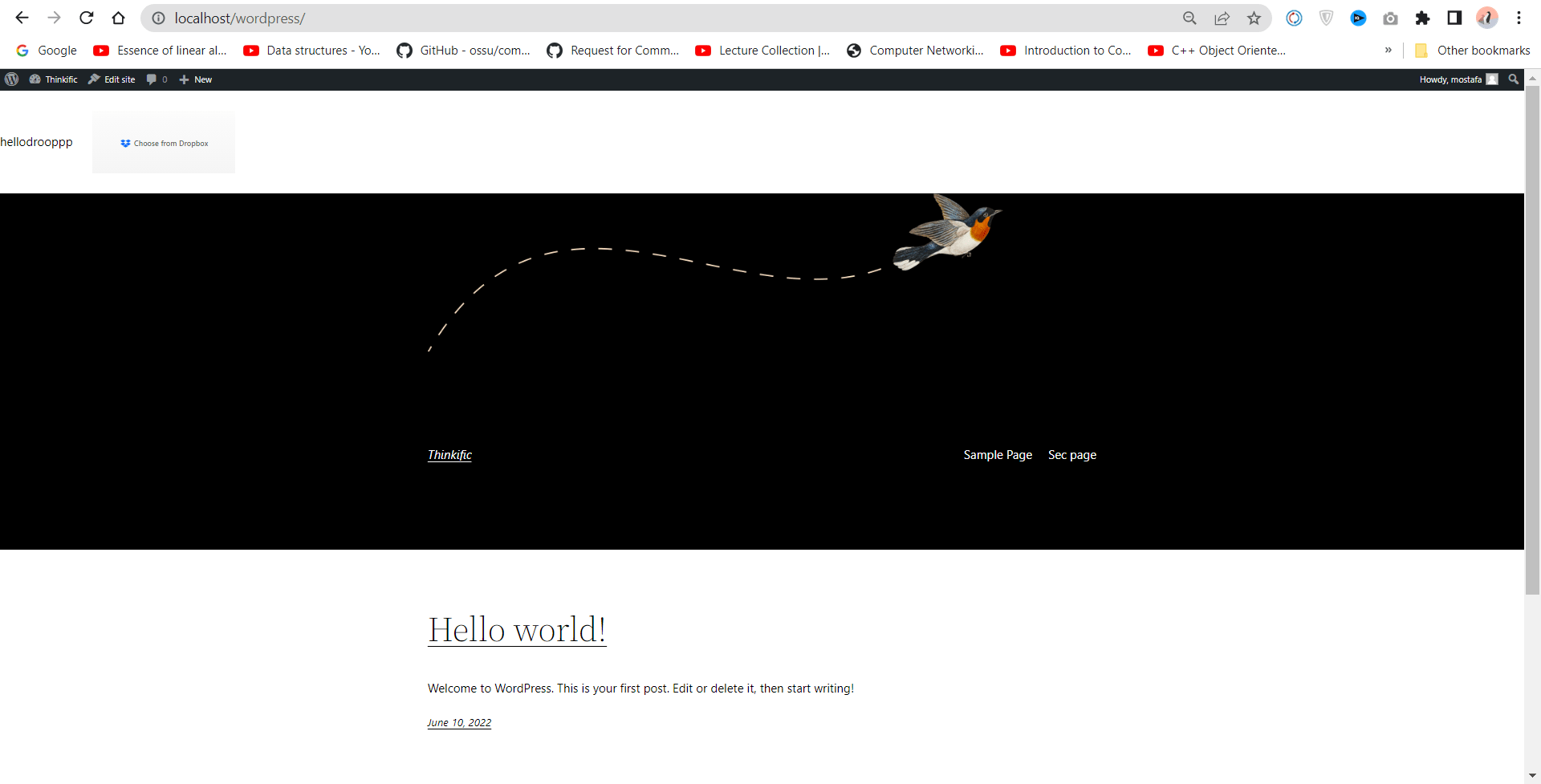Open the Request for Comm... bookmark
Viewport: 1541px width, 784px height.
tap(613, 51)
